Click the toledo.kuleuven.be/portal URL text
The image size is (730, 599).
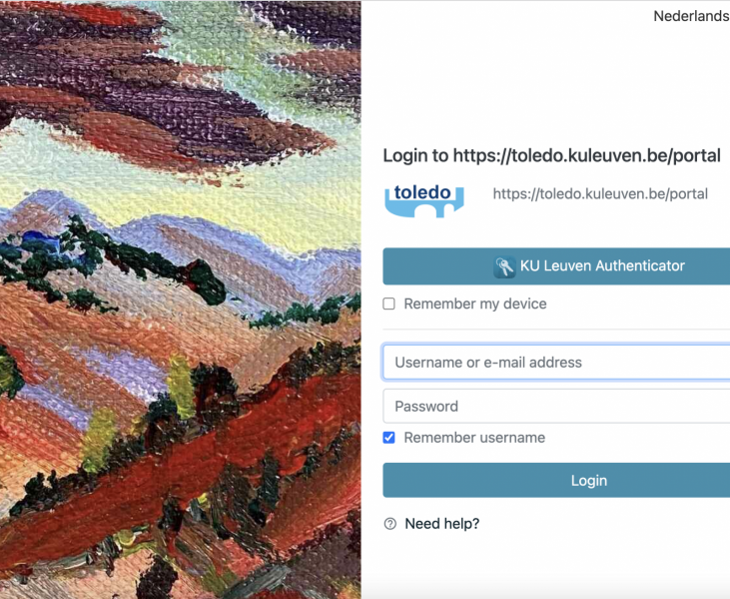pos(600,194)
